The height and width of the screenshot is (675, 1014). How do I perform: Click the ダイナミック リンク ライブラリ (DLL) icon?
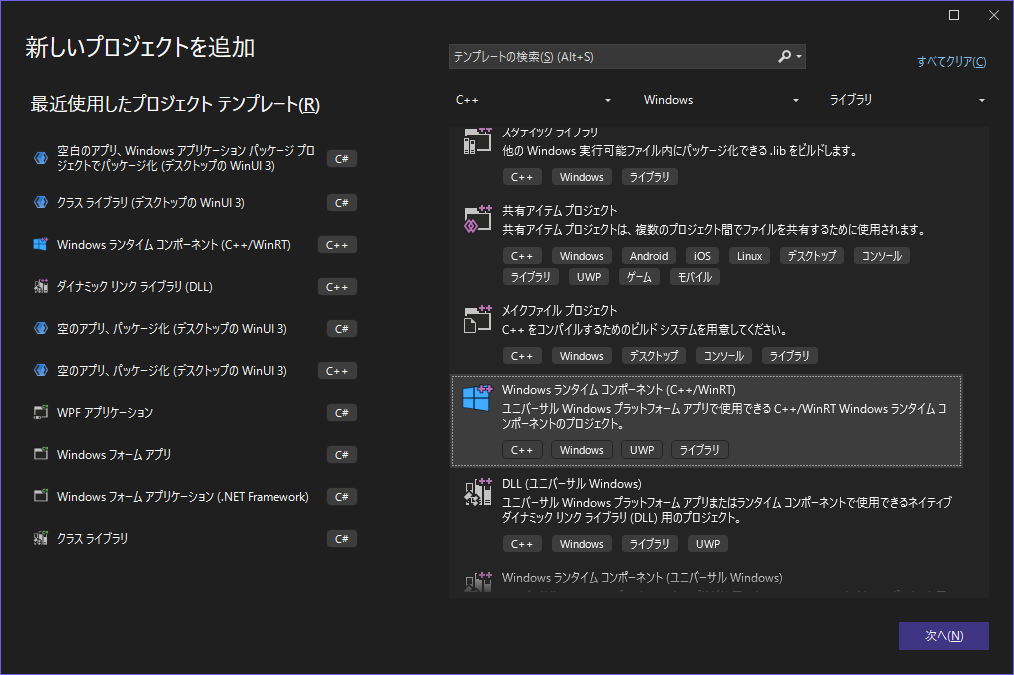pyautogui.click(x=40, y=286)
